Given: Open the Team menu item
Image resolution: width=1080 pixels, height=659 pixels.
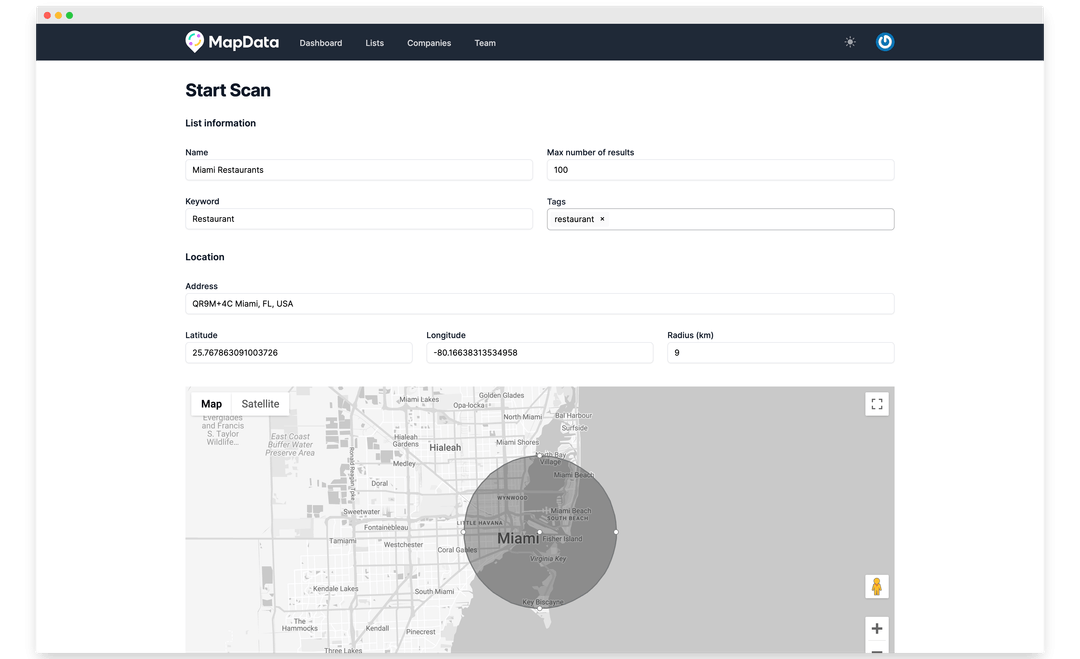Looking at the screenshot, I should point(485,43).
